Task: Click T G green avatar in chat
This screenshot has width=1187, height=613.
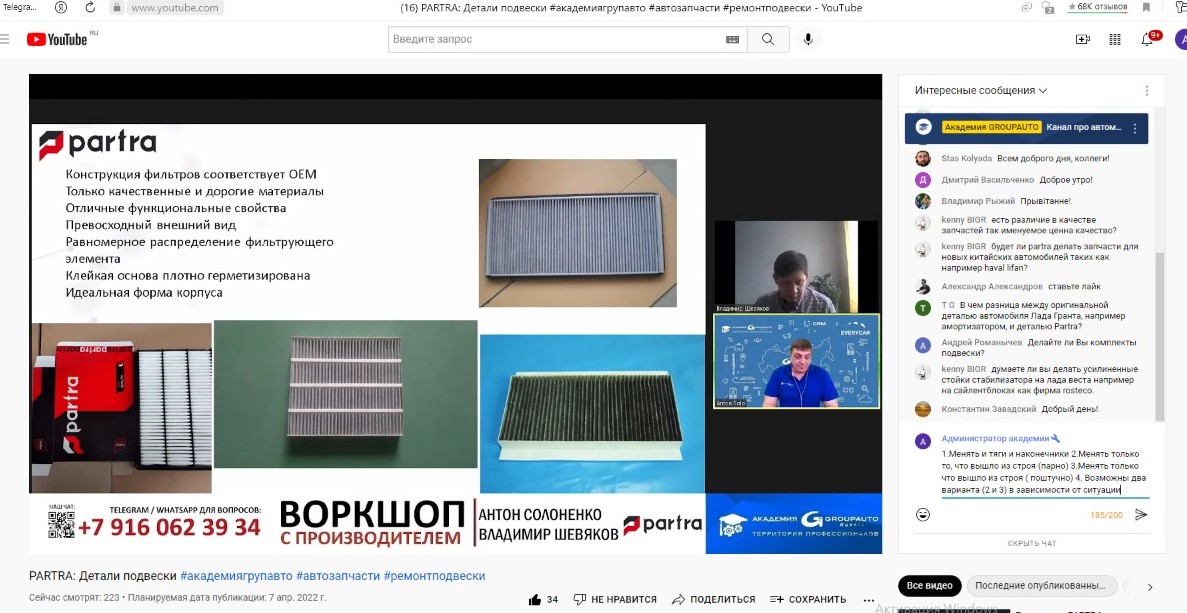Action: click(923, 307)
